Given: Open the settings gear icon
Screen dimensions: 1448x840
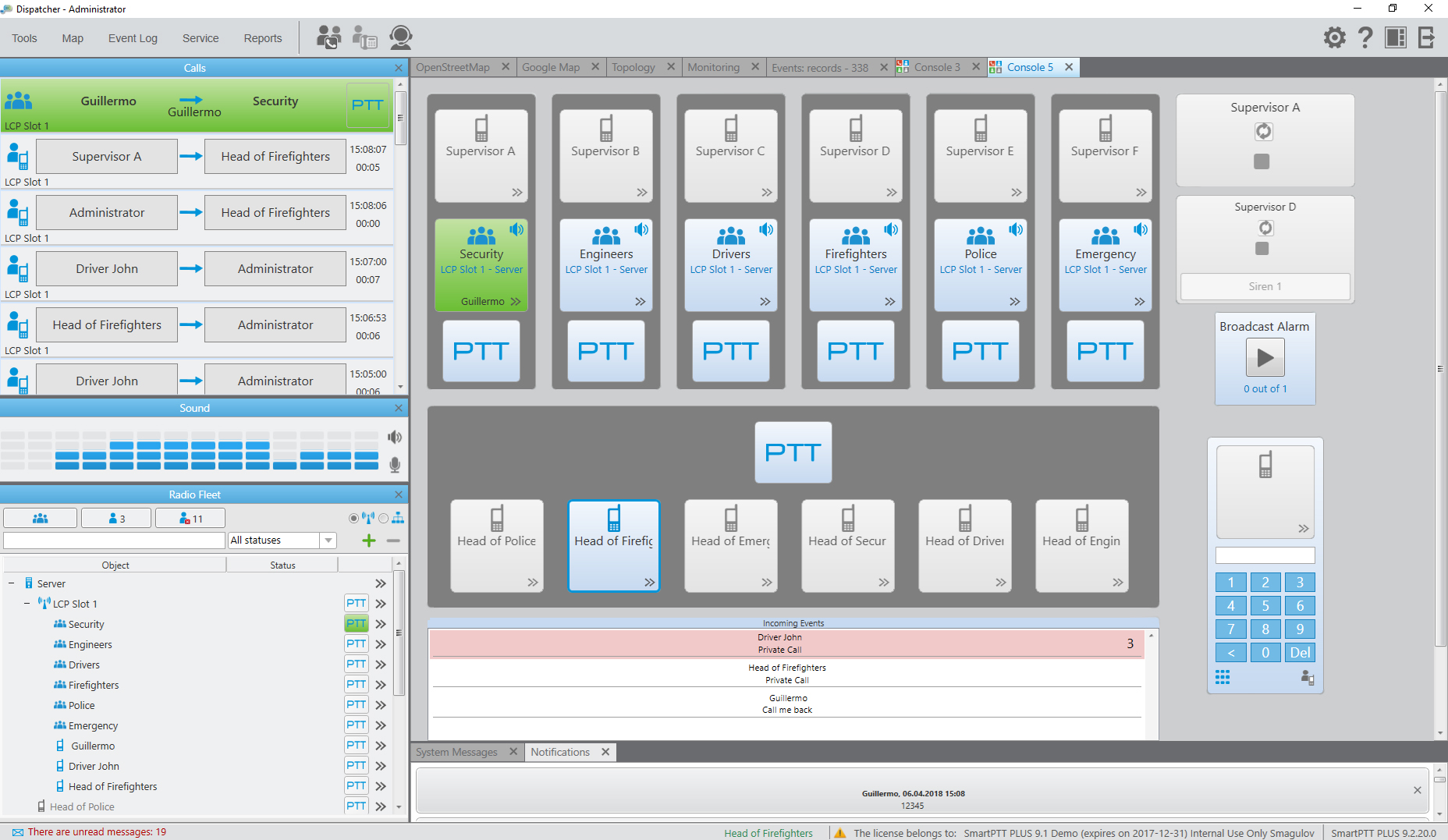Looking at the screenshot, I should pyautogui.click(x=1335, y=37).
